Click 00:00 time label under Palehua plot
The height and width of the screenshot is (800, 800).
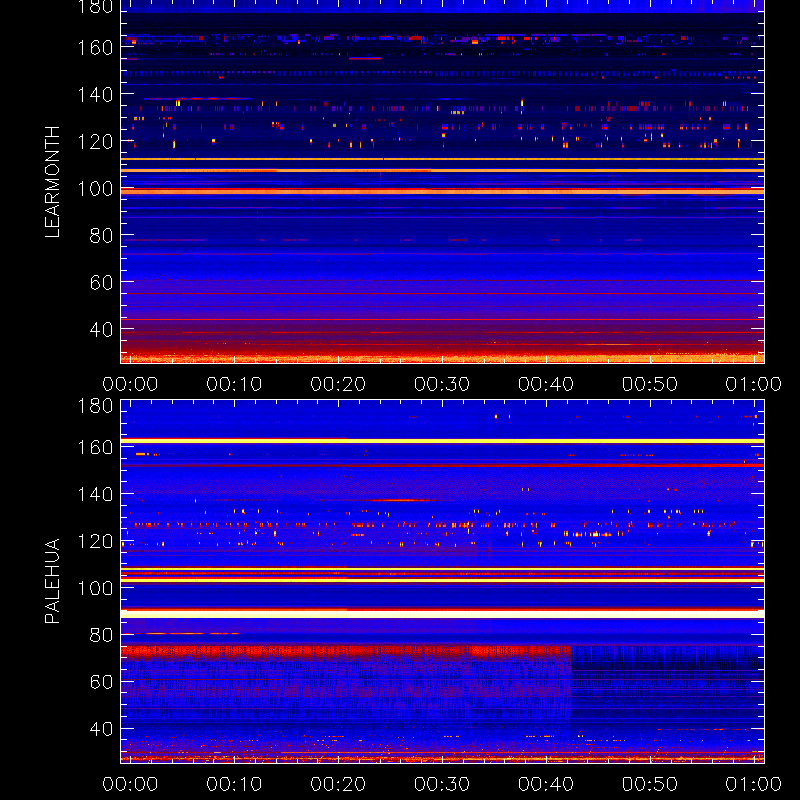(130, 784)
